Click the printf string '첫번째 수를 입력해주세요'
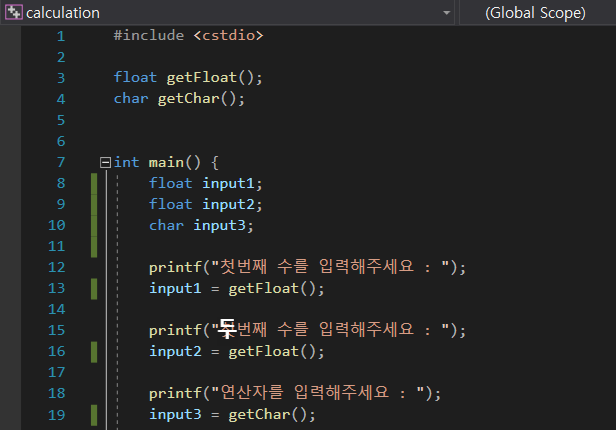 (x=317, y=267)
